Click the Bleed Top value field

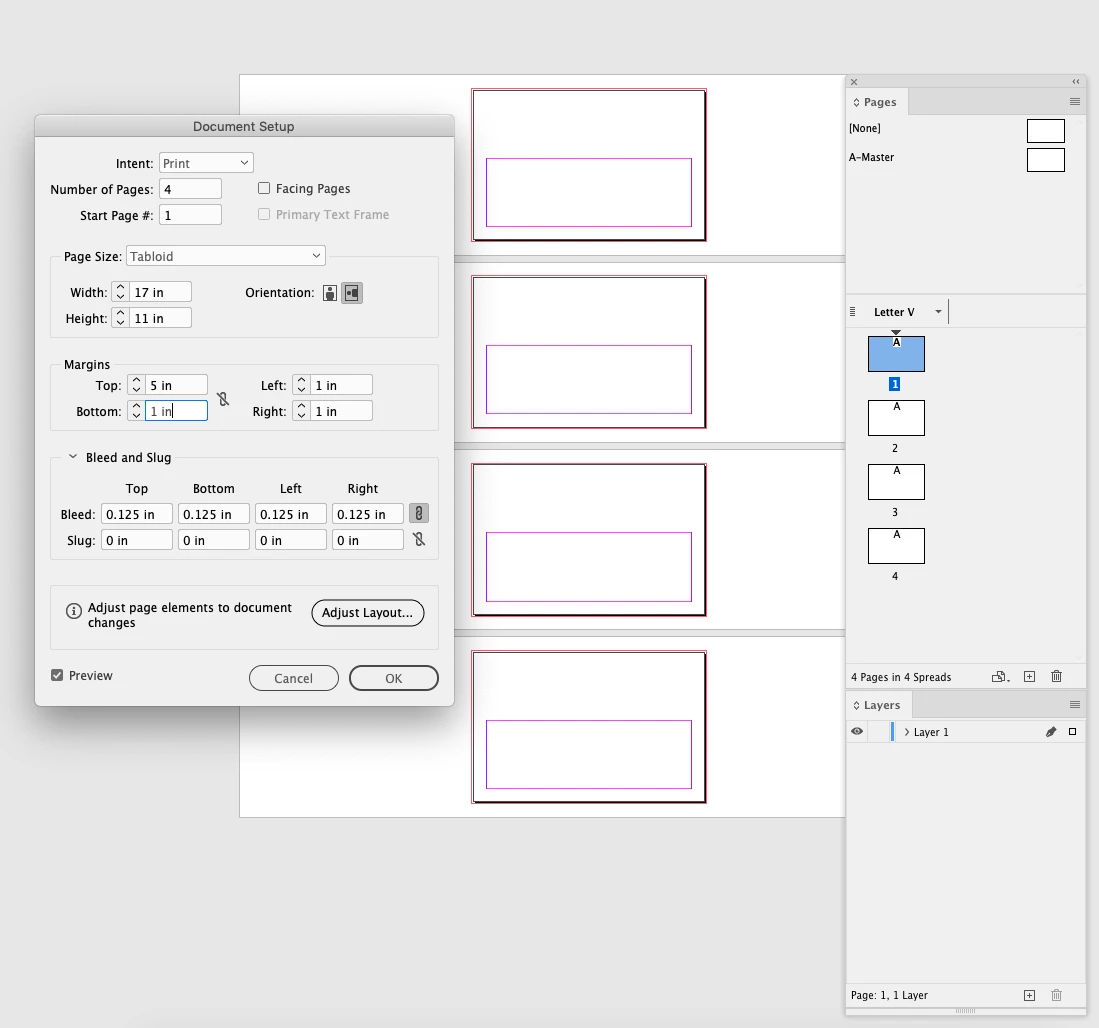pos(137,514)
